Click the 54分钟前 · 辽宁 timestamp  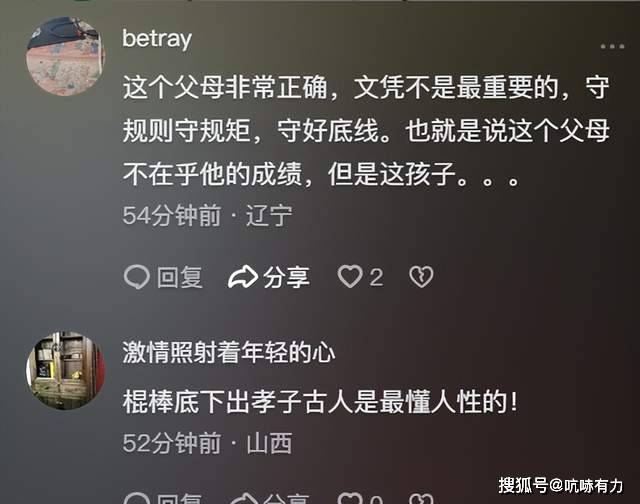[207, 216]
